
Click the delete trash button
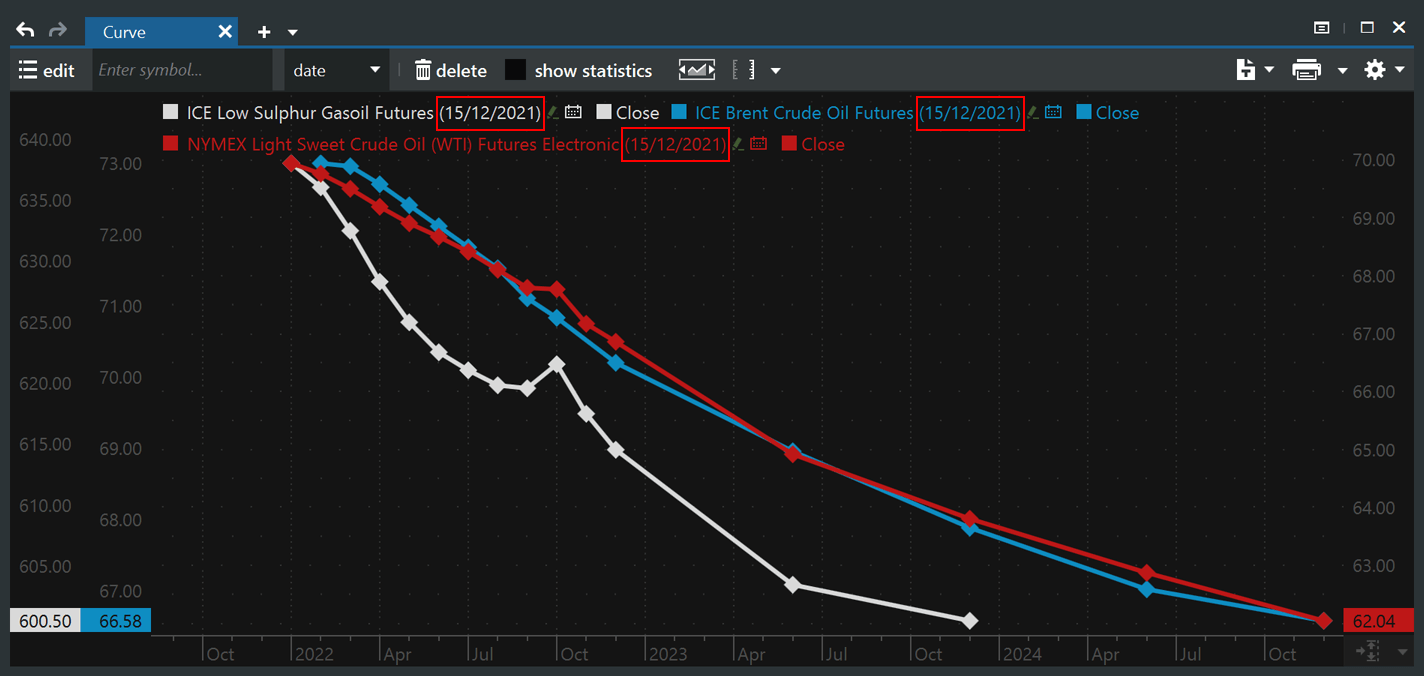coord(451,70)
